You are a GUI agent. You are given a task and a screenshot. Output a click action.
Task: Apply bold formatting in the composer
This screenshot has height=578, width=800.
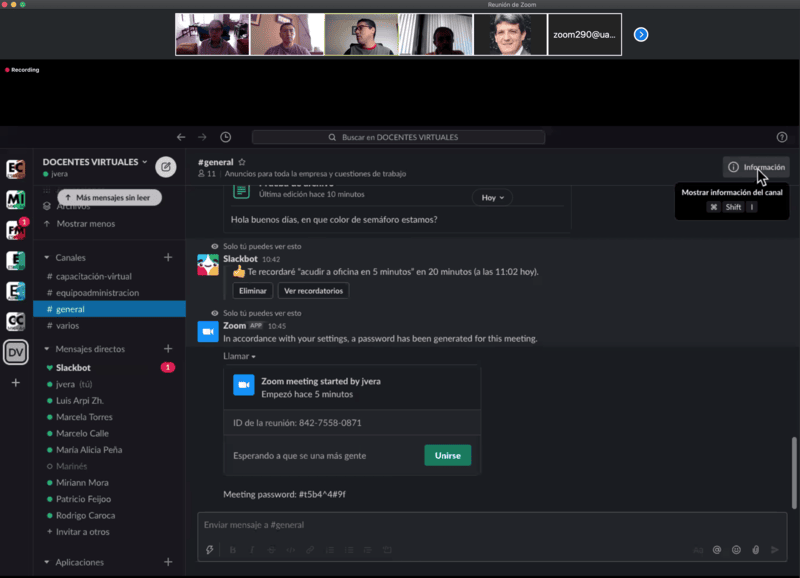(x=233, y=550)
